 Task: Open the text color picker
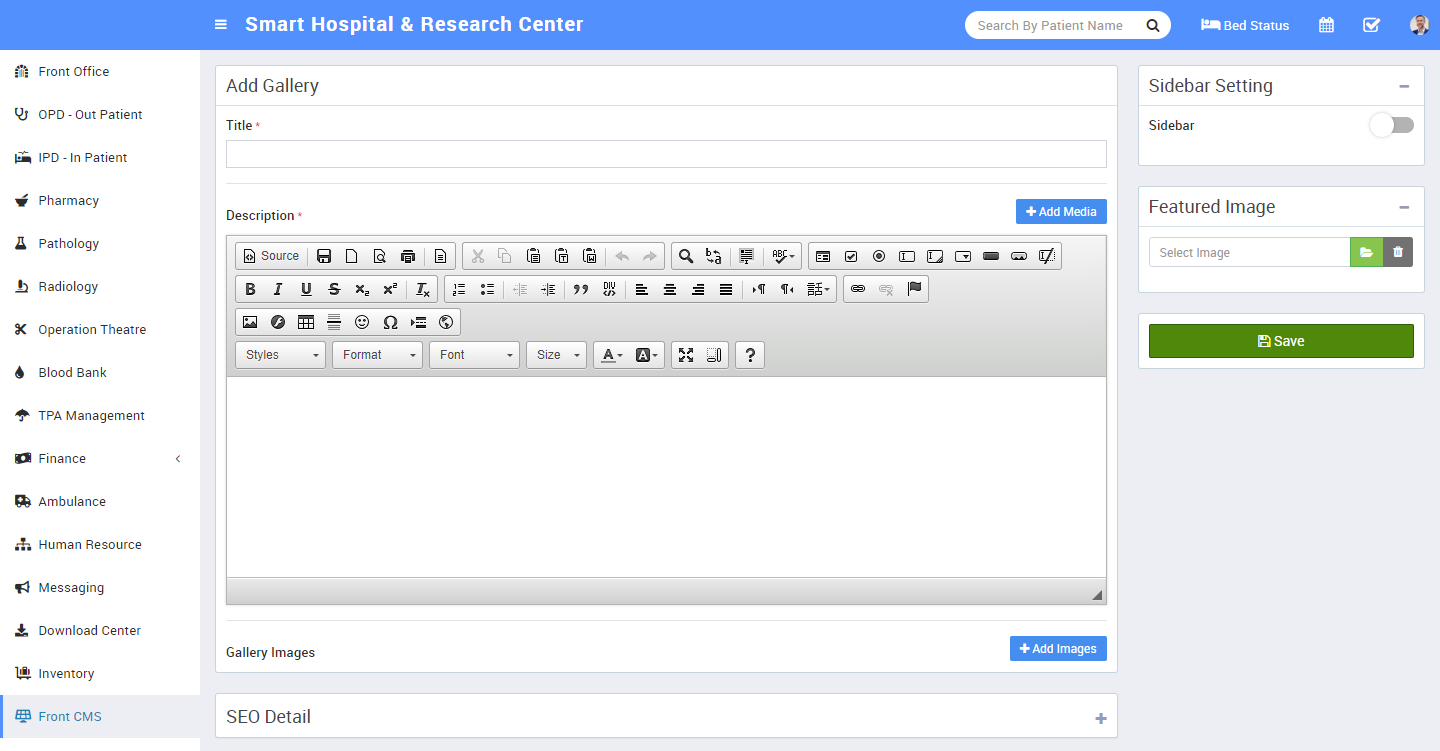click(612, 355)
